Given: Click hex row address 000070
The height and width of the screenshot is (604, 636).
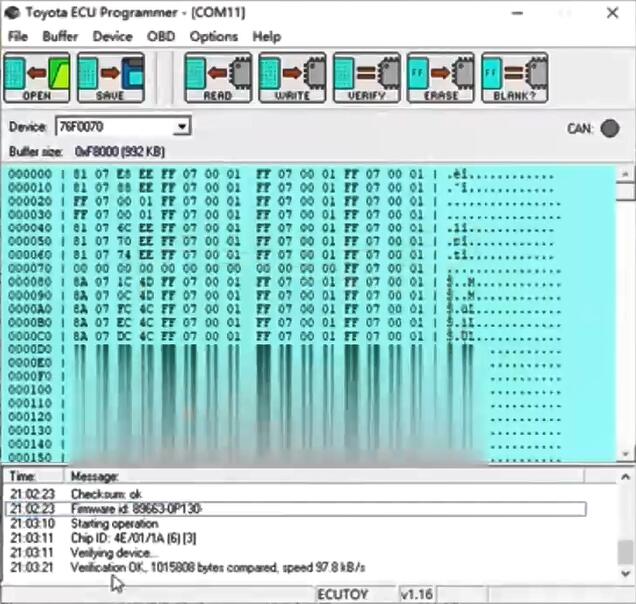Looking at the screenshot, I should coord(30,268).
